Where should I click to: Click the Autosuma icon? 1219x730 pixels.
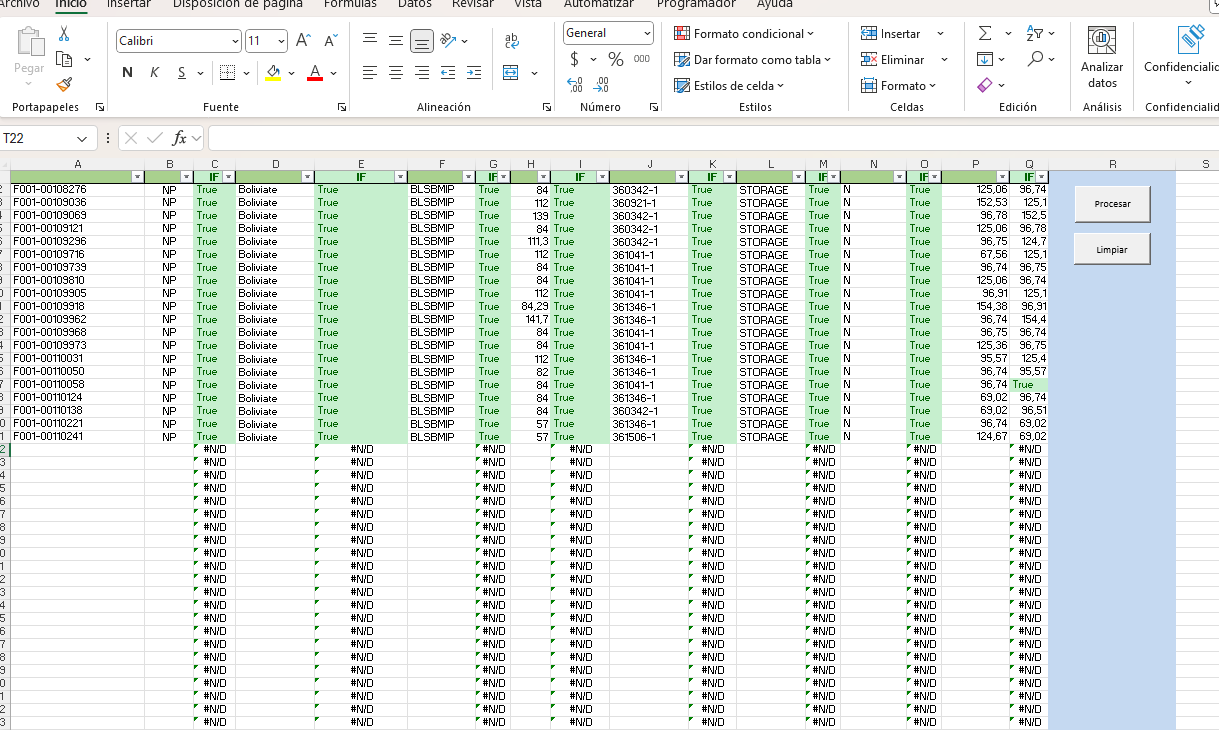tap(985, 33)
